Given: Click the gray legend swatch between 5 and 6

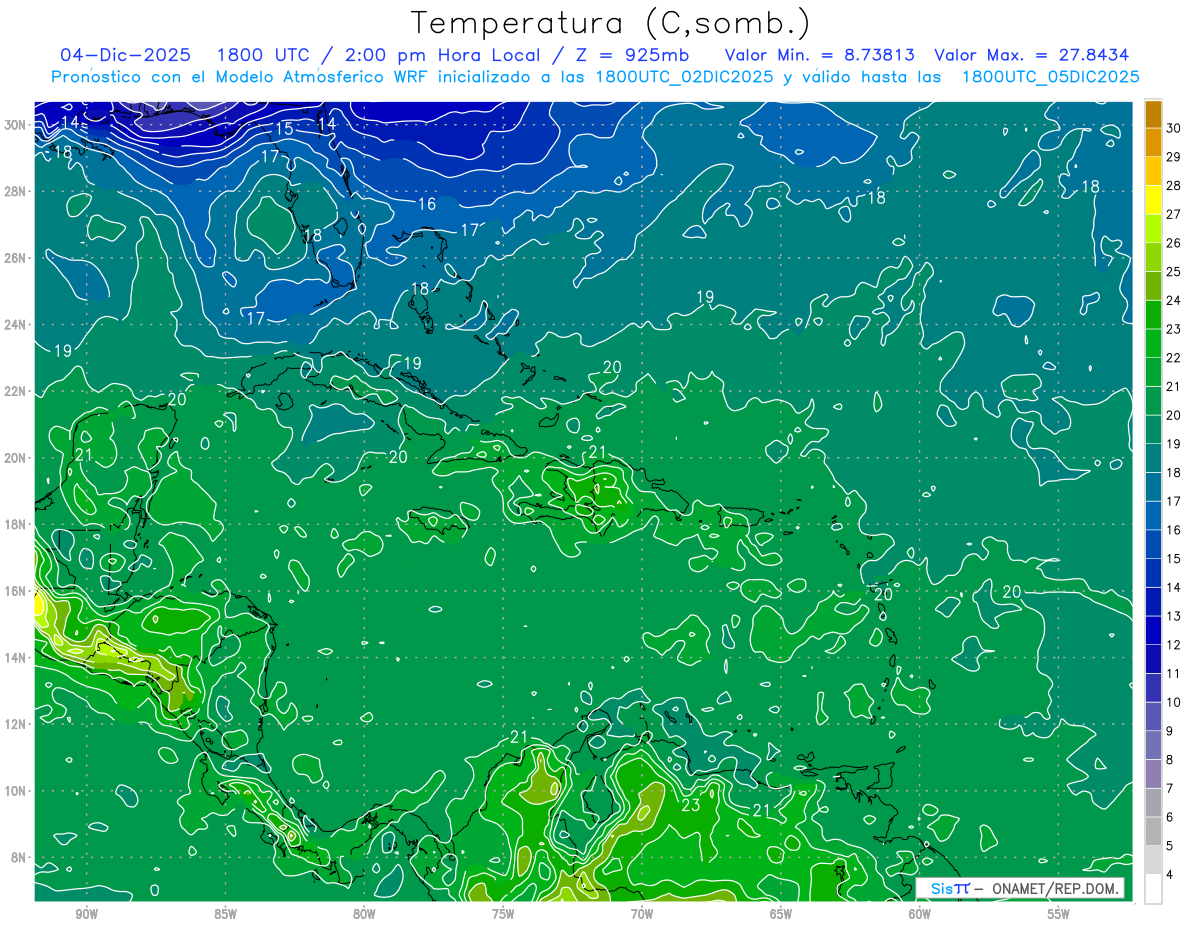Looking at the screenshot, I should pos(1153,832).
